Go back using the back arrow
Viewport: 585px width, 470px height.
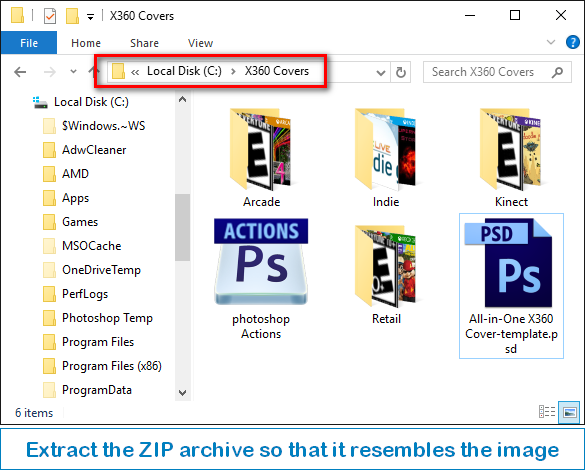pyautogui.click(x=20, y=72)
